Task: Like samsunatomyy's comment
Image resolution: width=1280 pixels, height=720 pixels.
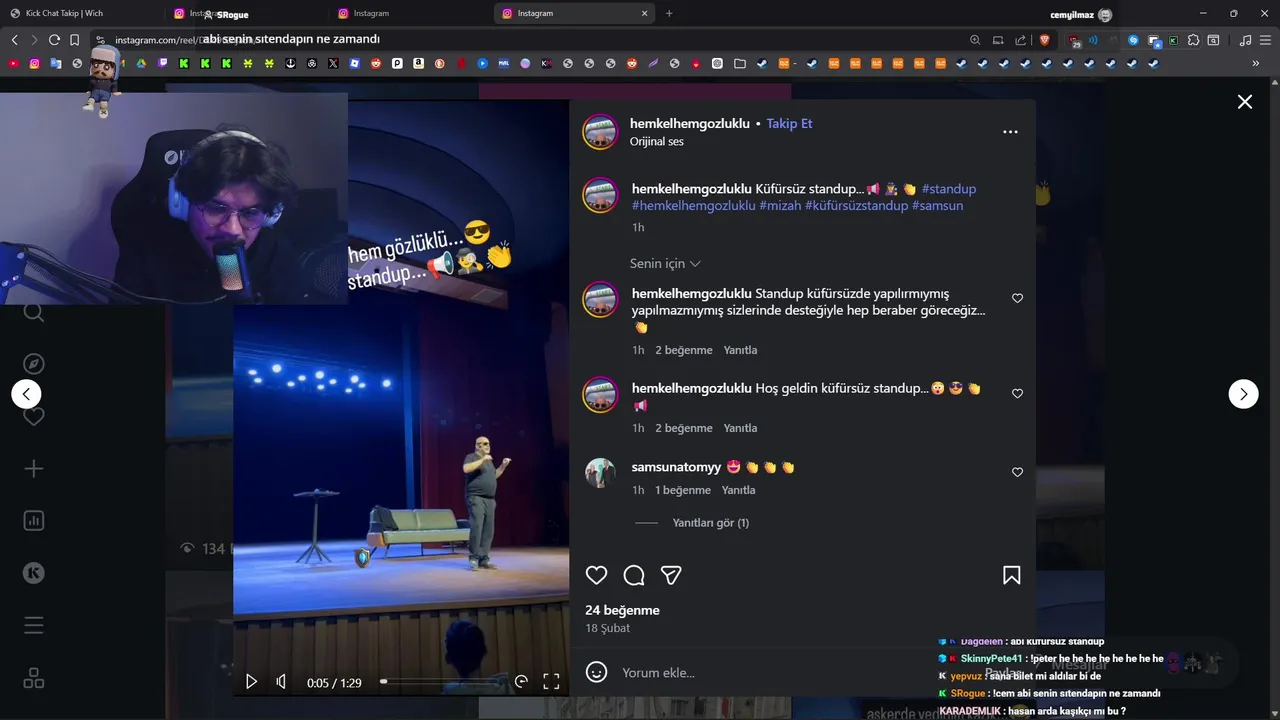Action: tap(1017, 472)
